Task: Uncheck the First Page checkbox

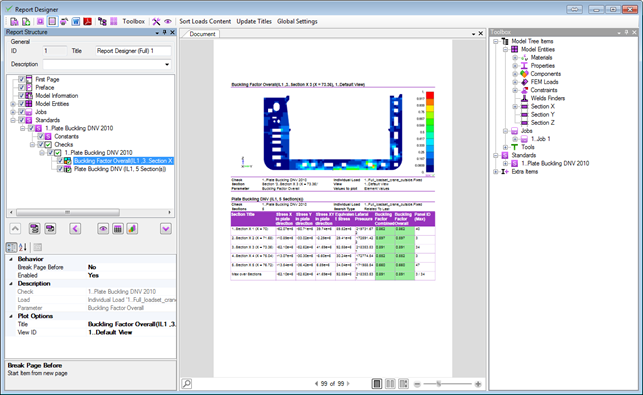Action: click(x=21, y=79)
